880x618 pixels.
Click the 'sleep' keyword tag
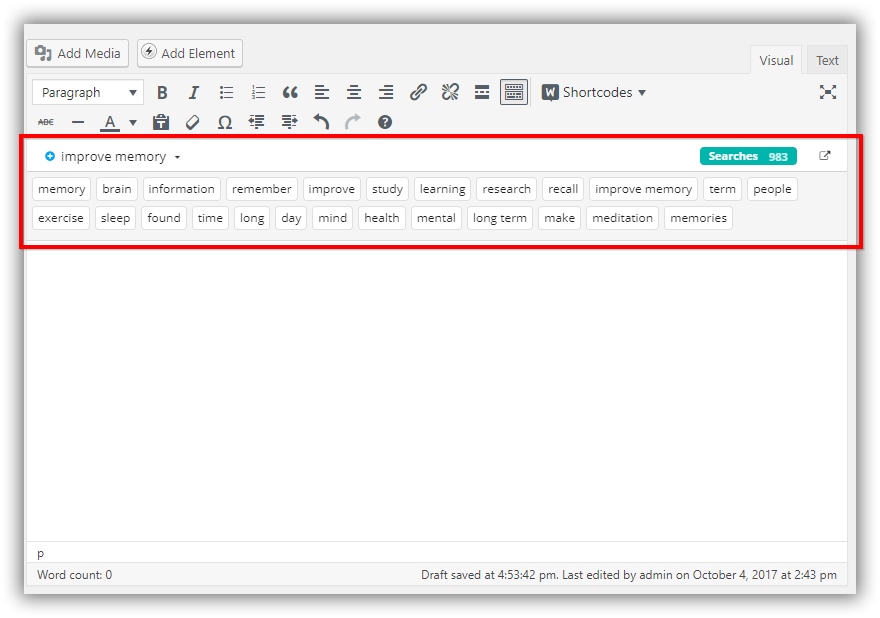(x=115, y=218)
